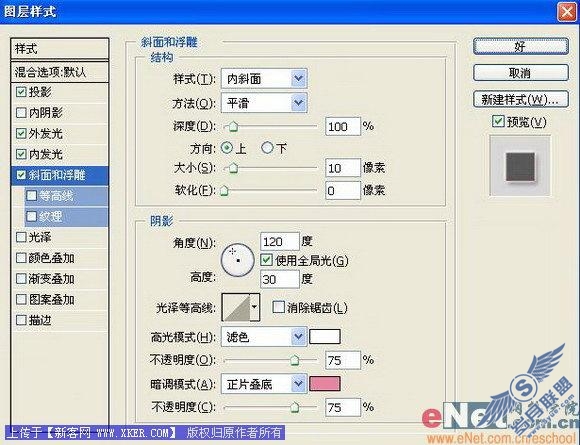Click the 深度 value input field
The width and height of the screenshot is (580, 445).
pyautogui.click(x=343, y=127)
